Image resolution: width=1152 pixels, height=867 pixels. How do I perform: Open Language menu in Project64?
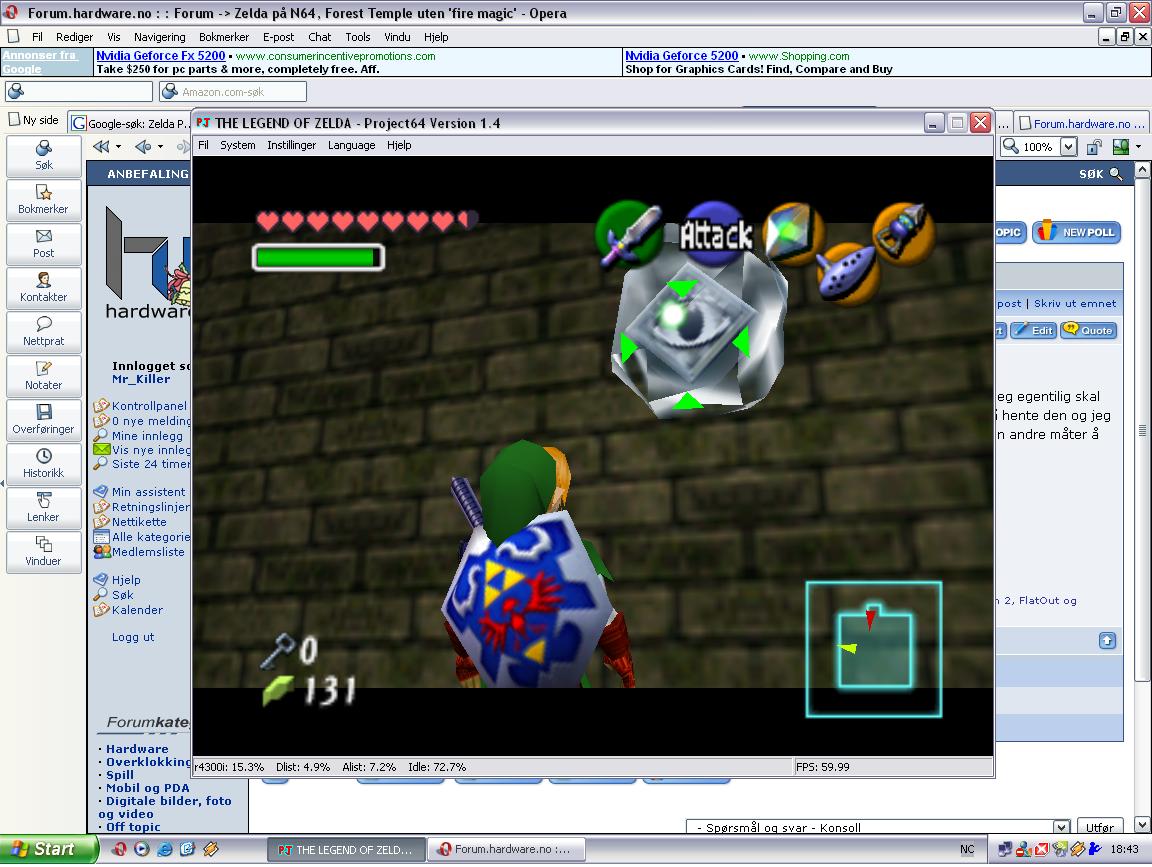pyautogui.click(x=351, y=145)
